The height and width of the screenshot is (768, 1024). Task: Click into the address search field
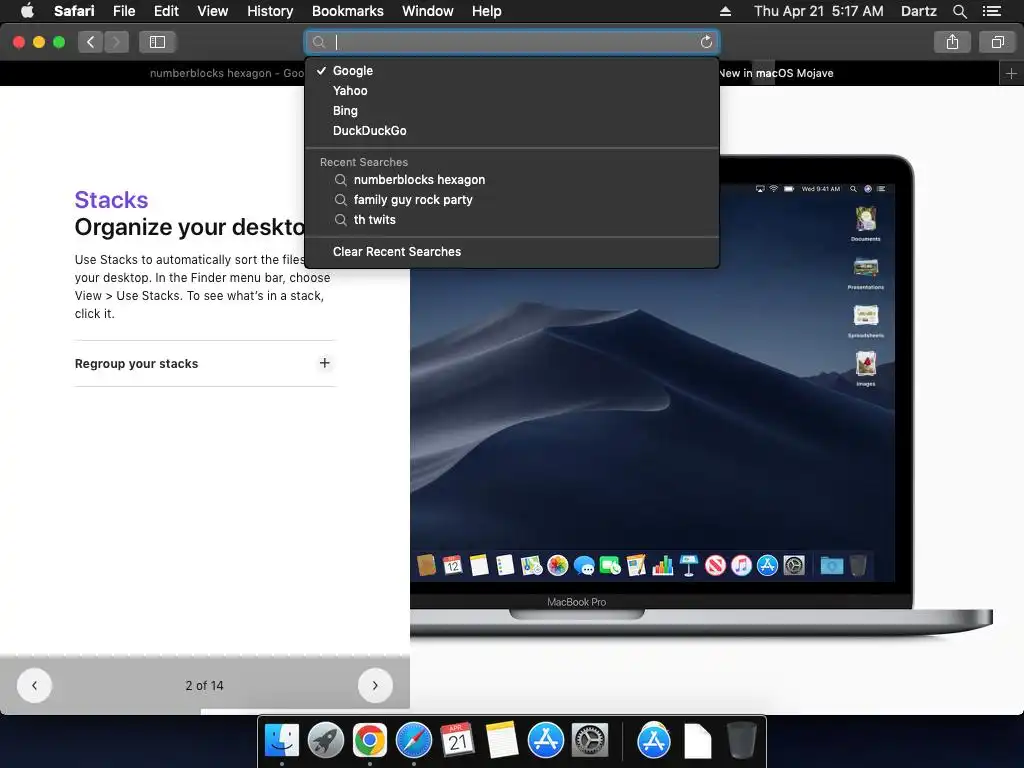point(512,42)
